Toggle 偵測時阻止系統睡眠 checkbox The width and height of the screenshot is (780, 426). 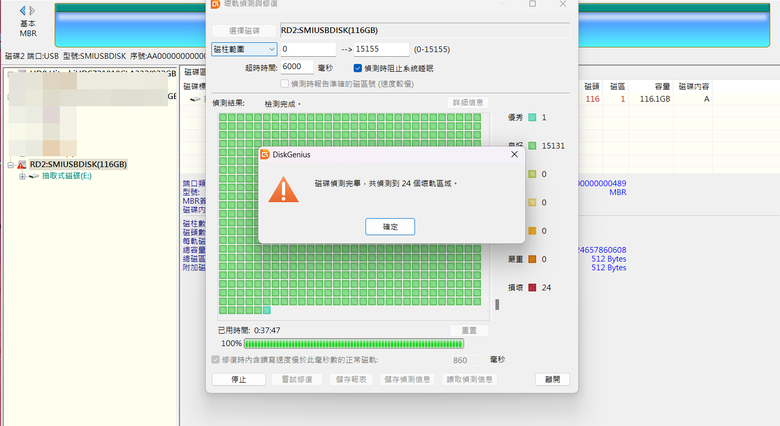pos(358,68)
